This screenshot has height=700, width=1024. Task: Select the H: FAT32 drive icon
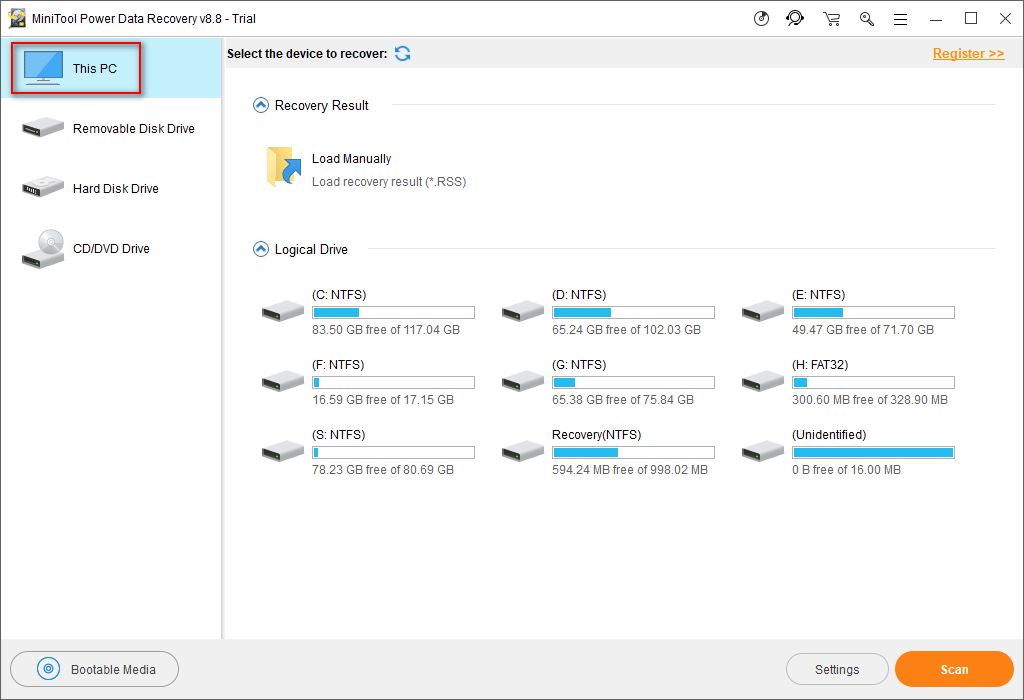(x=763, y=381)
